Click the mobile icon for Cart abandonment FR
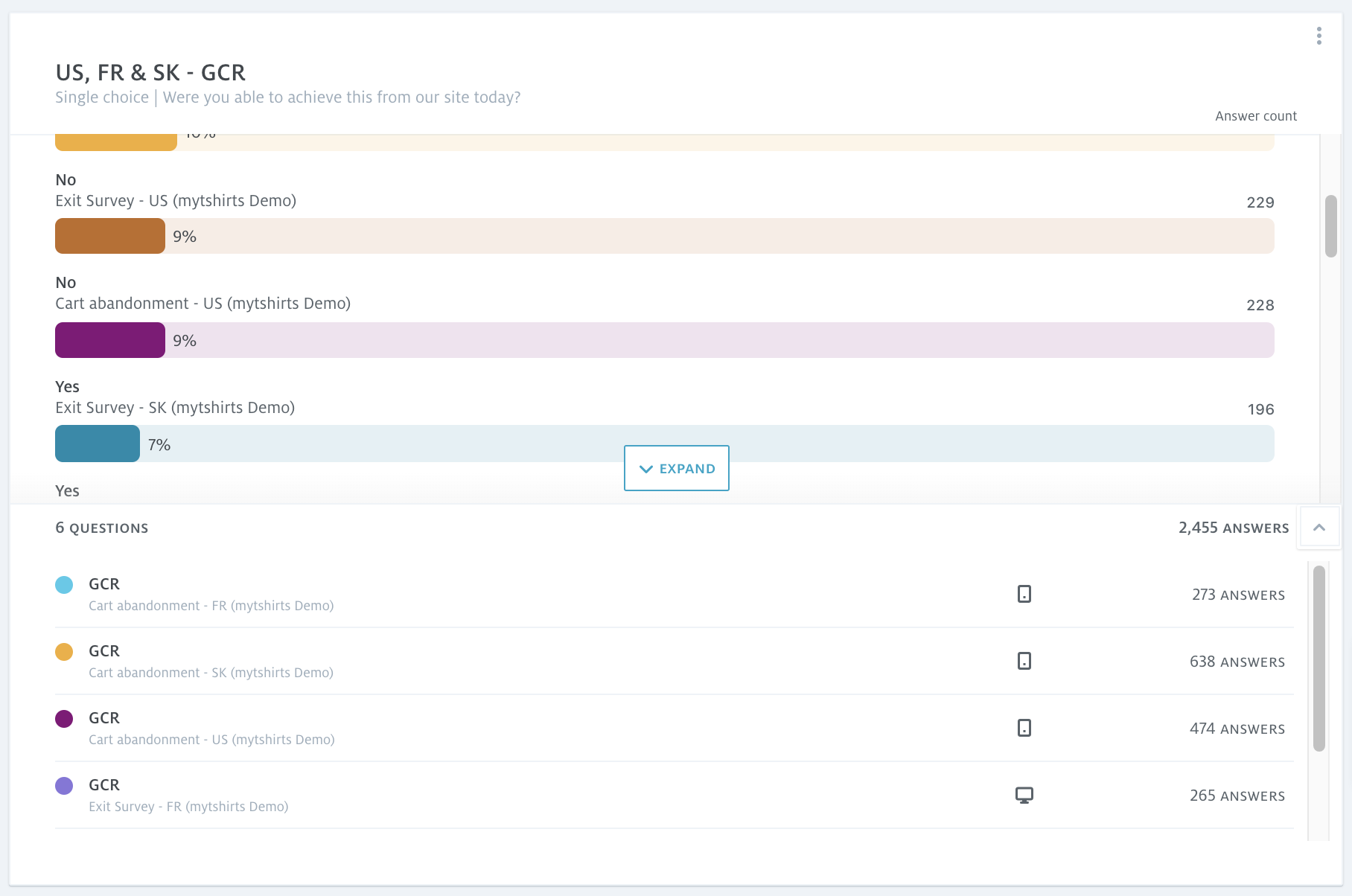 pos(1024,594)
